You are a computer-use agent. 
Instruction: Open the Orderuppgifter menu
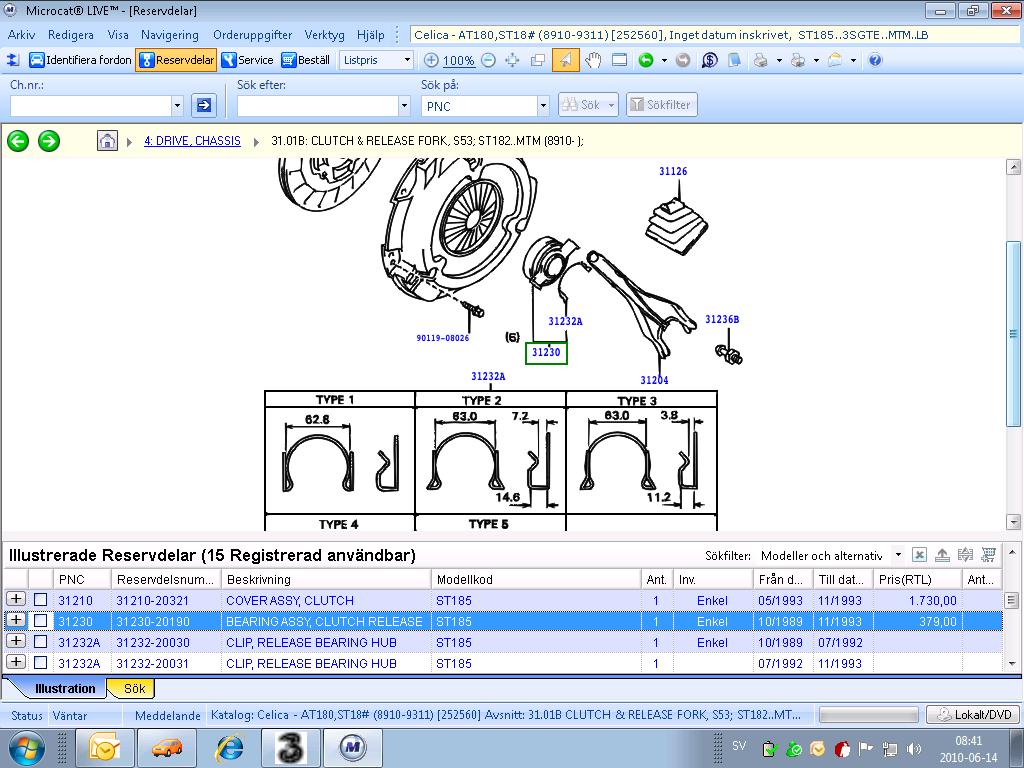pos(253,35)
